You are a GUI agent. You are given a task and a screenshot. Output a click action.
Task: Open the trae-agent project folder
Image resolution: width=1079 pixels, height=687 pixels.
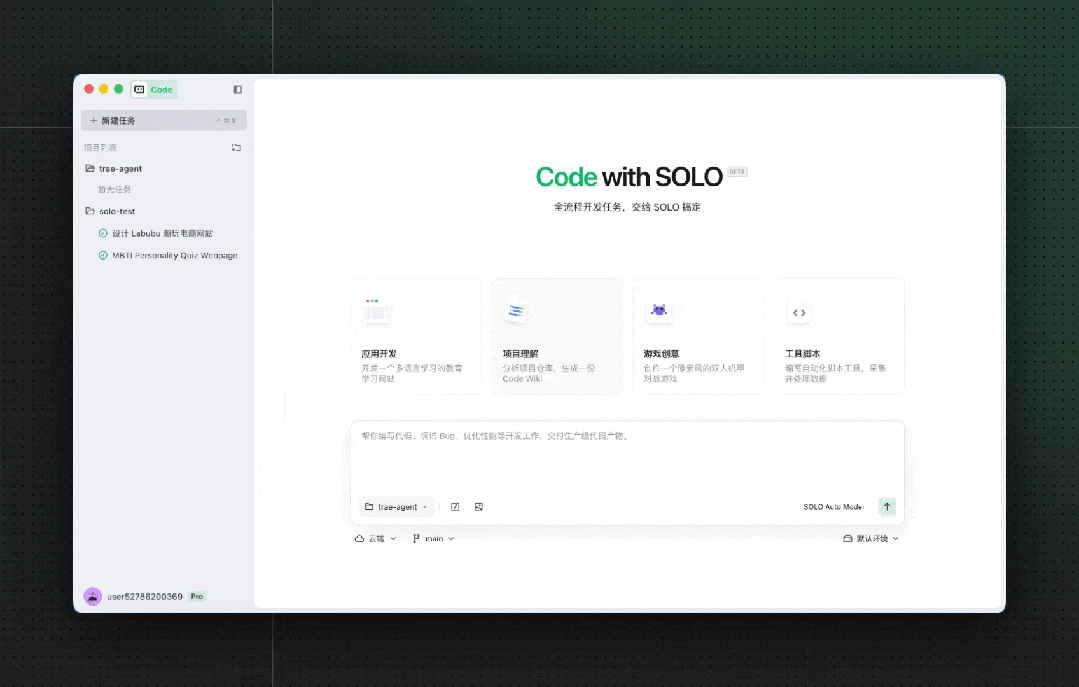[114, 169]
